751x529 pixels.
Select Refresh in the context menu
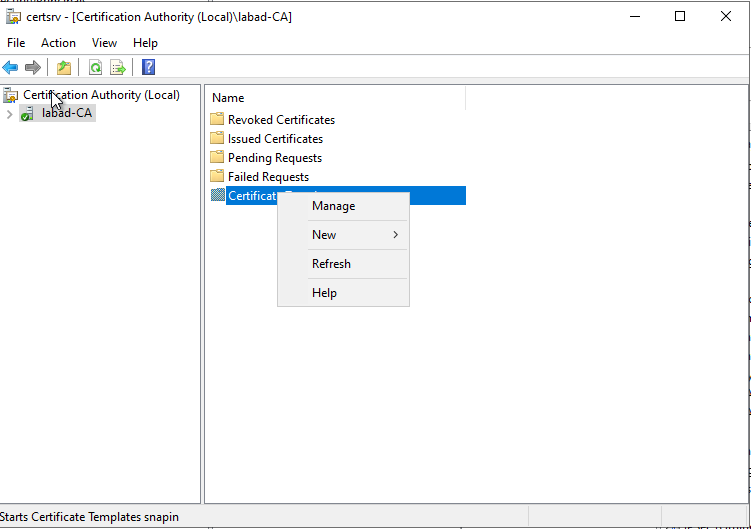(331, 264)
